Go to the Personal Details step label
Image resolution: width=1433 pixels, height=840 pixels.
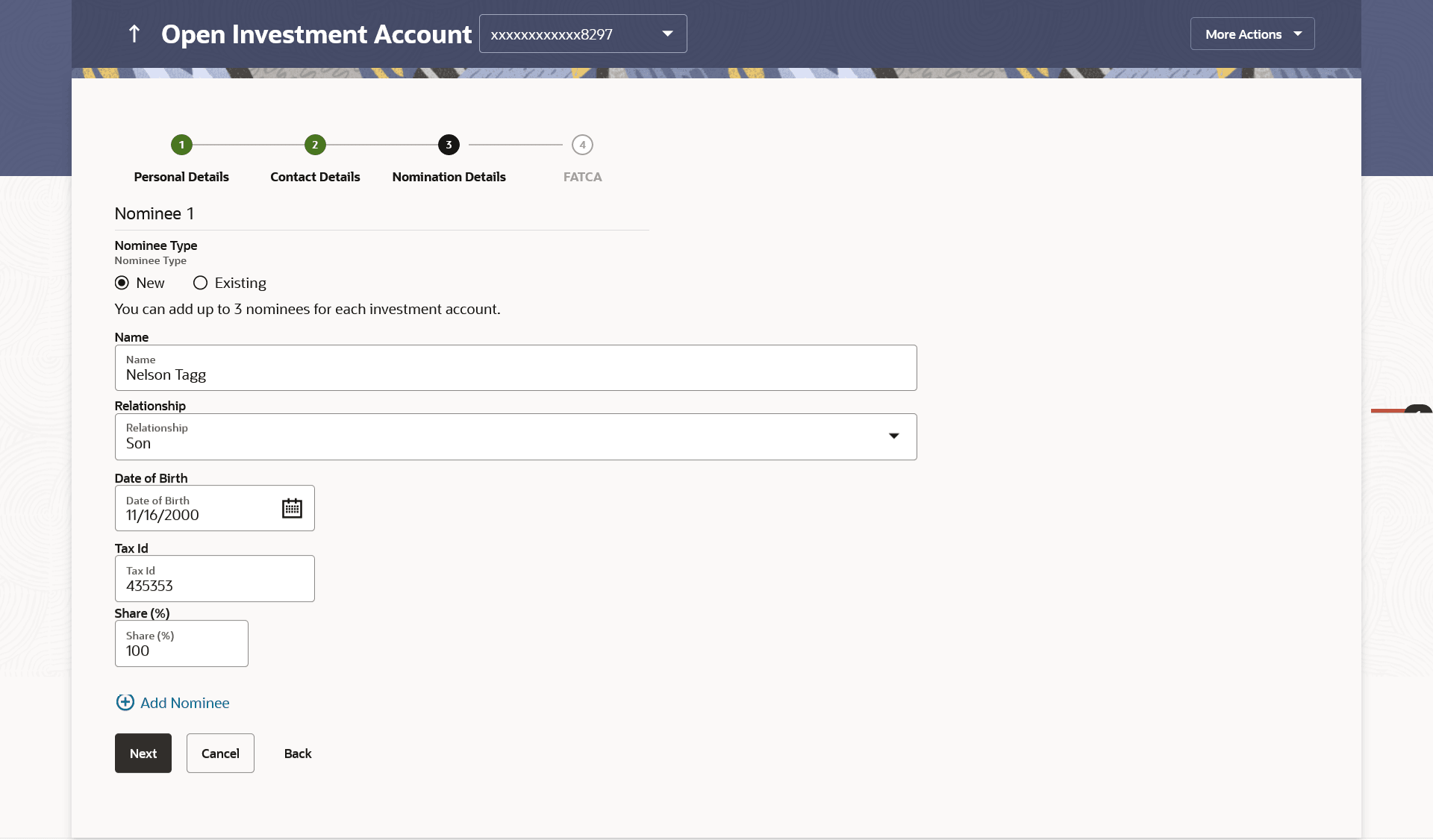click(x=181, y=177)
